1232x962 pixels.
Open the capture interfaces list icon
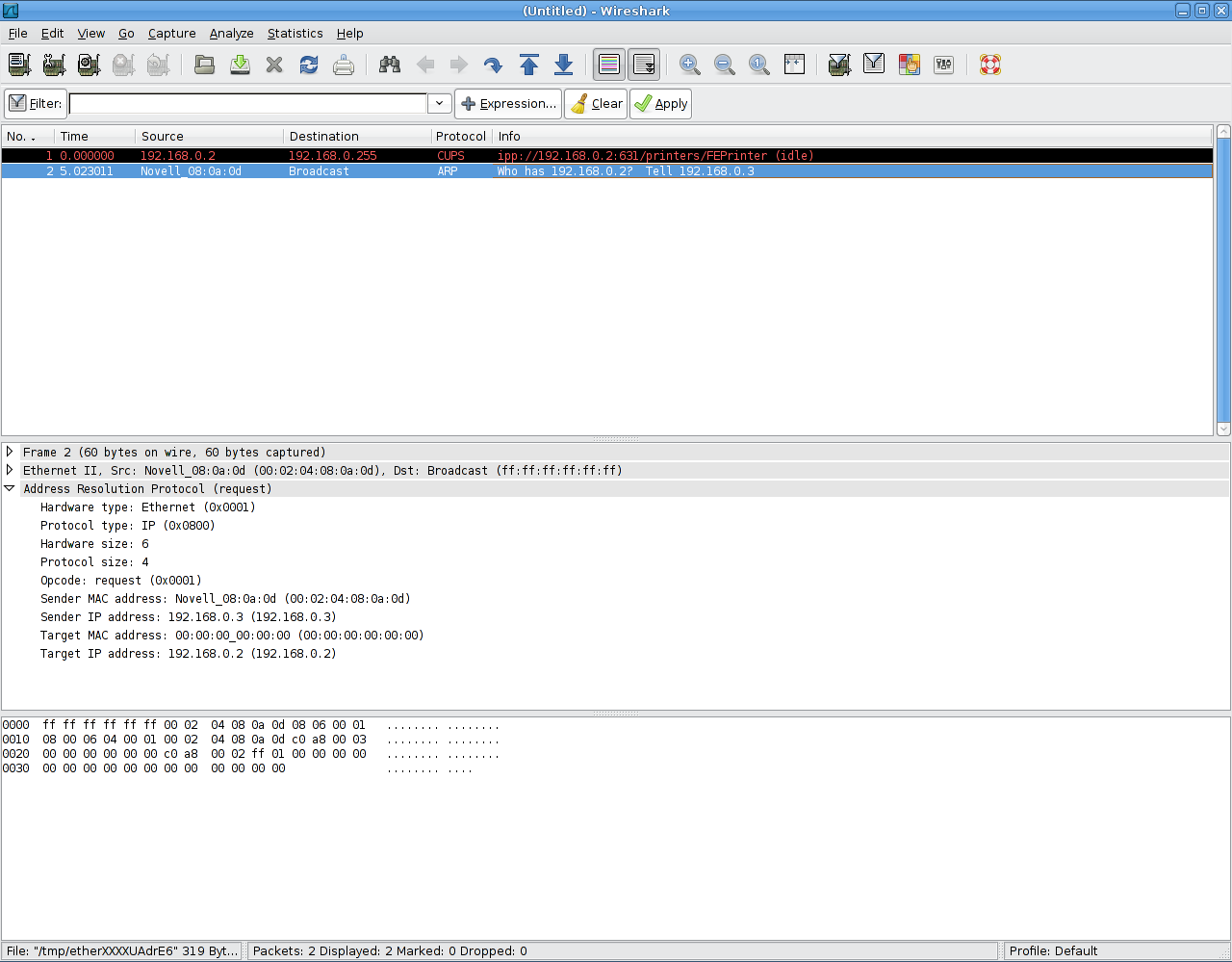(19, 65)
